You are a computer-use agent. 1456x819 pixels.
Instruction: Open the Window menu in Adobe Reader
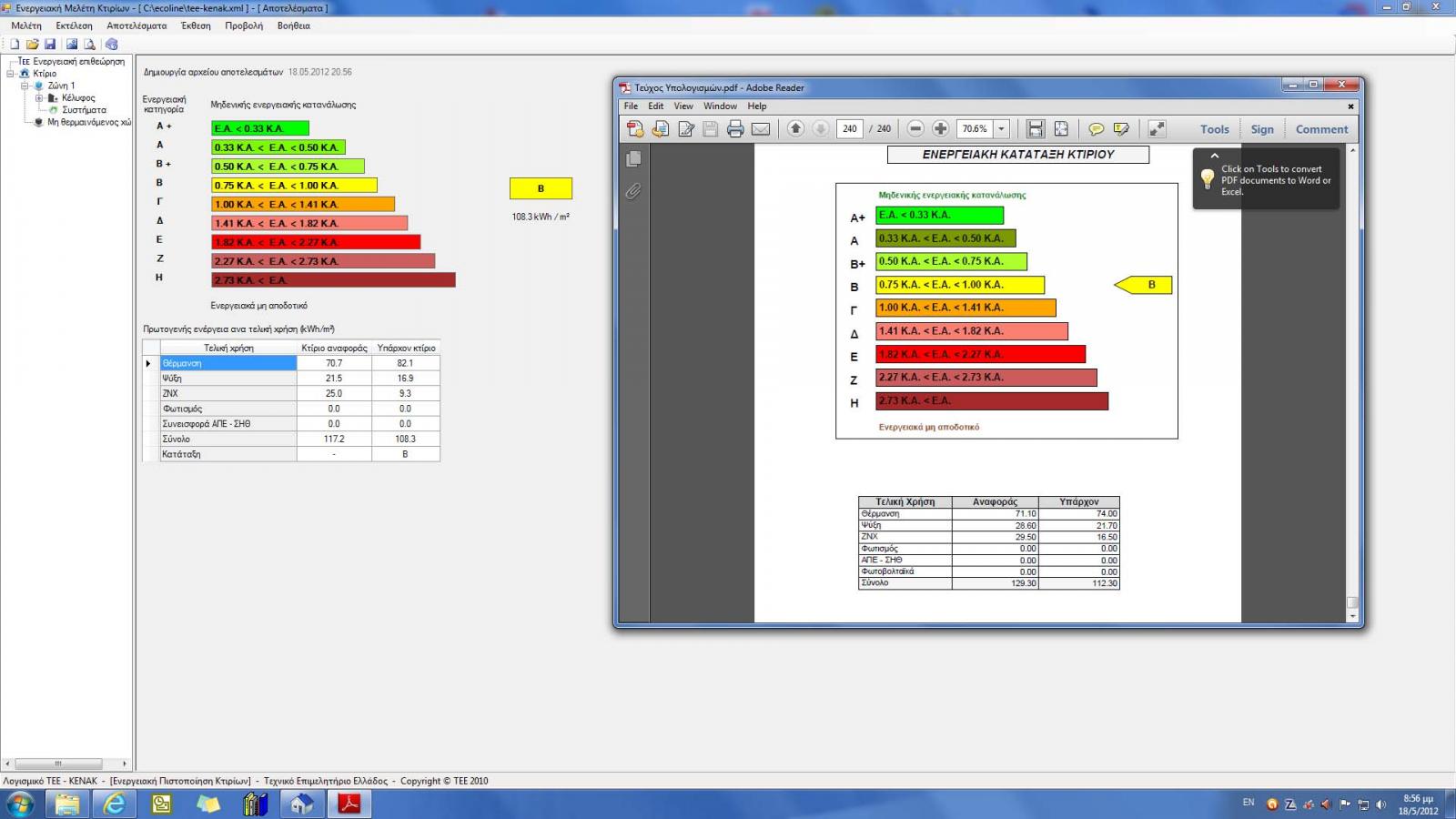(720, 106)
